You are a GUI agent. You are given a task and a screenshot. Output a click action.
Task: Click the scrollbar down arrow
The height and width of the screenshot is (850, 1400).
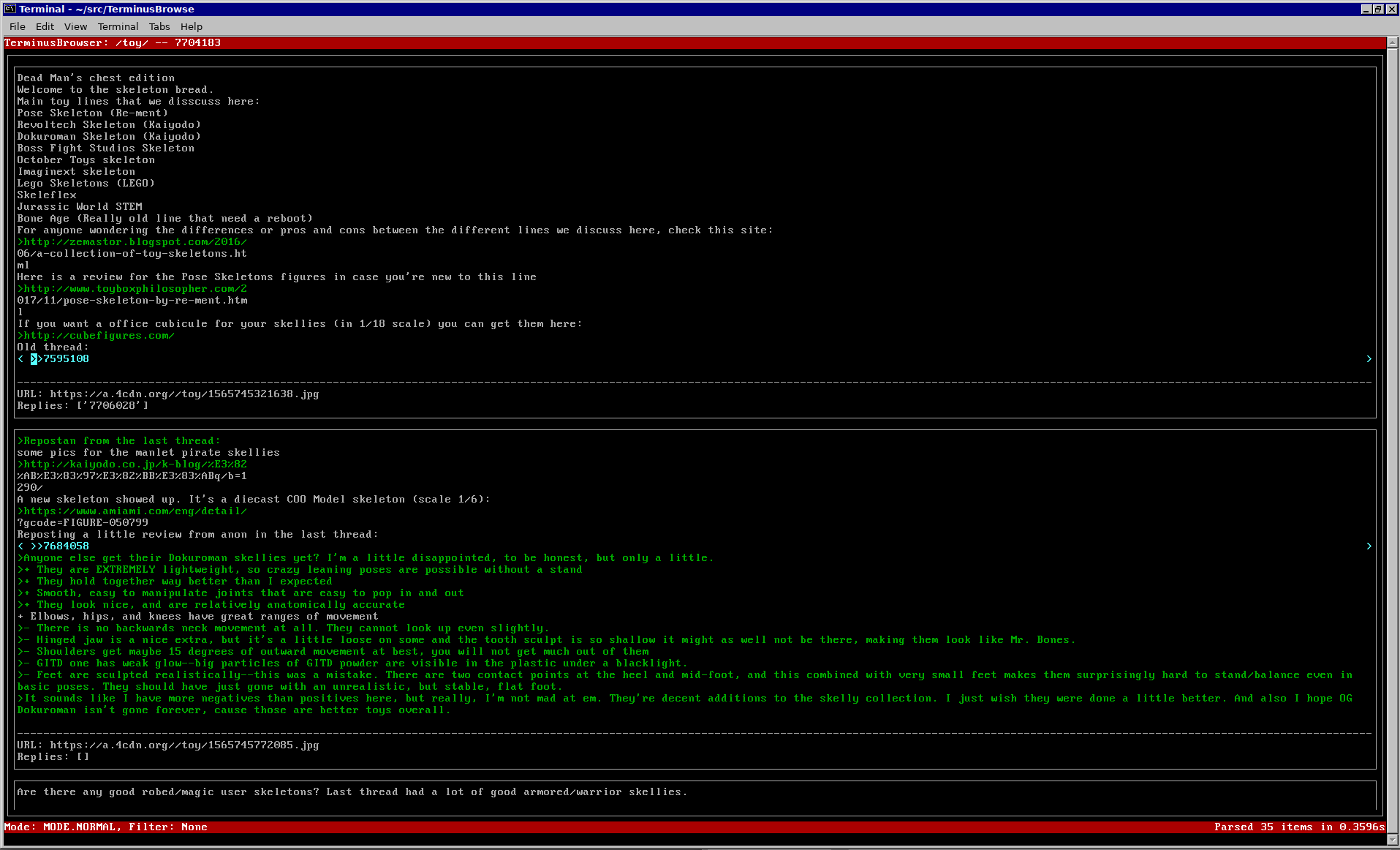point(1393,840)
